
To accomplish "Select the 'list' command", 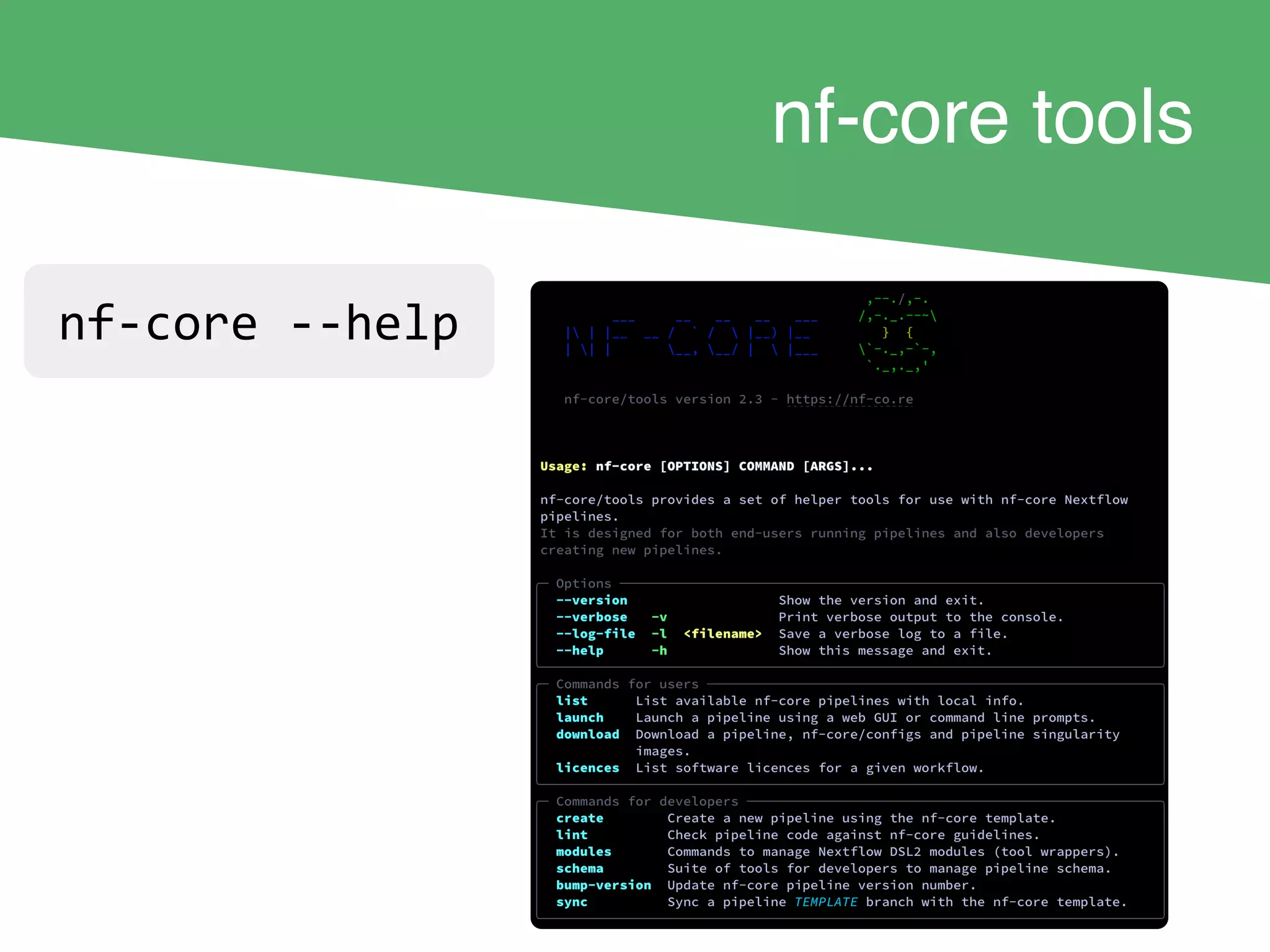I will click(572, 700).
